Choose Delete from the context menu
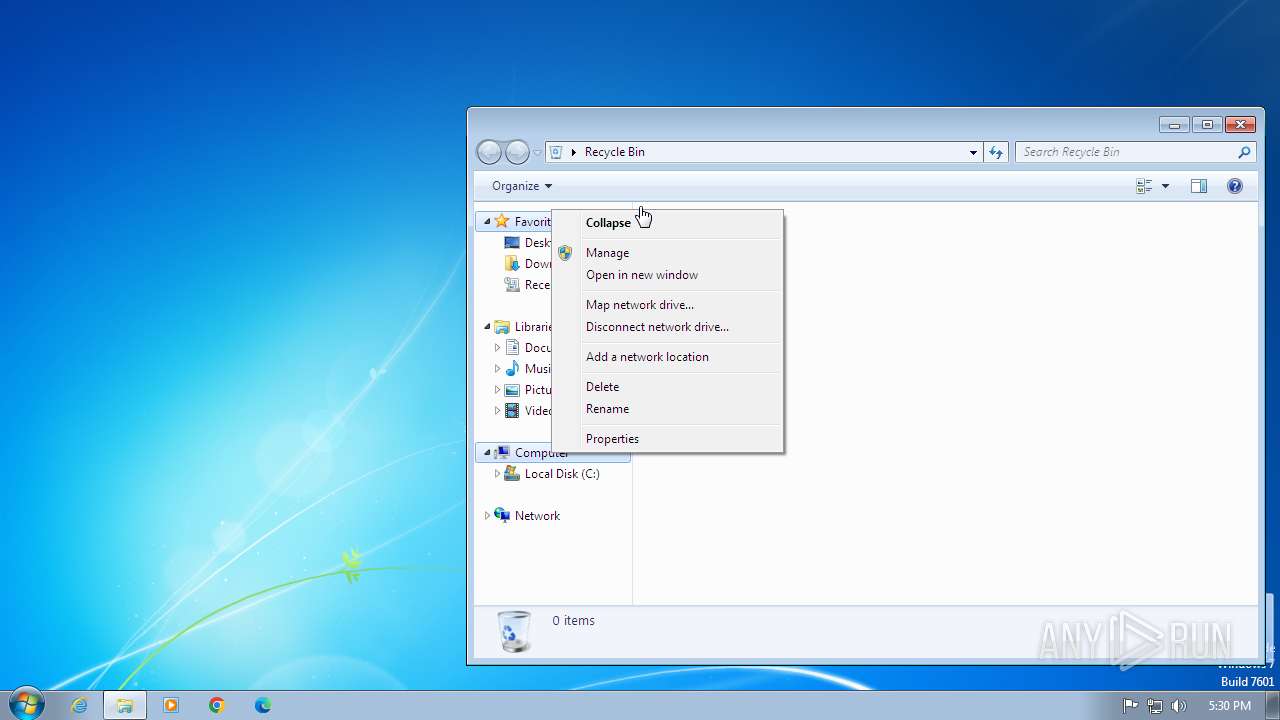This screenshot has height=720, width=1280. pos(667,387)
